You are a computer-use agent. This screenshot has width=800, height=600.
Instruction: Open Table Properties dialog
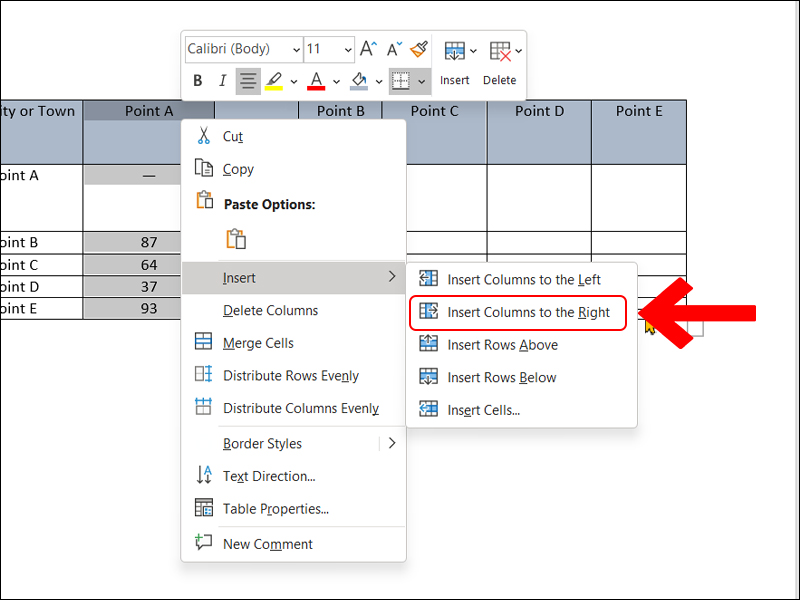275,509
